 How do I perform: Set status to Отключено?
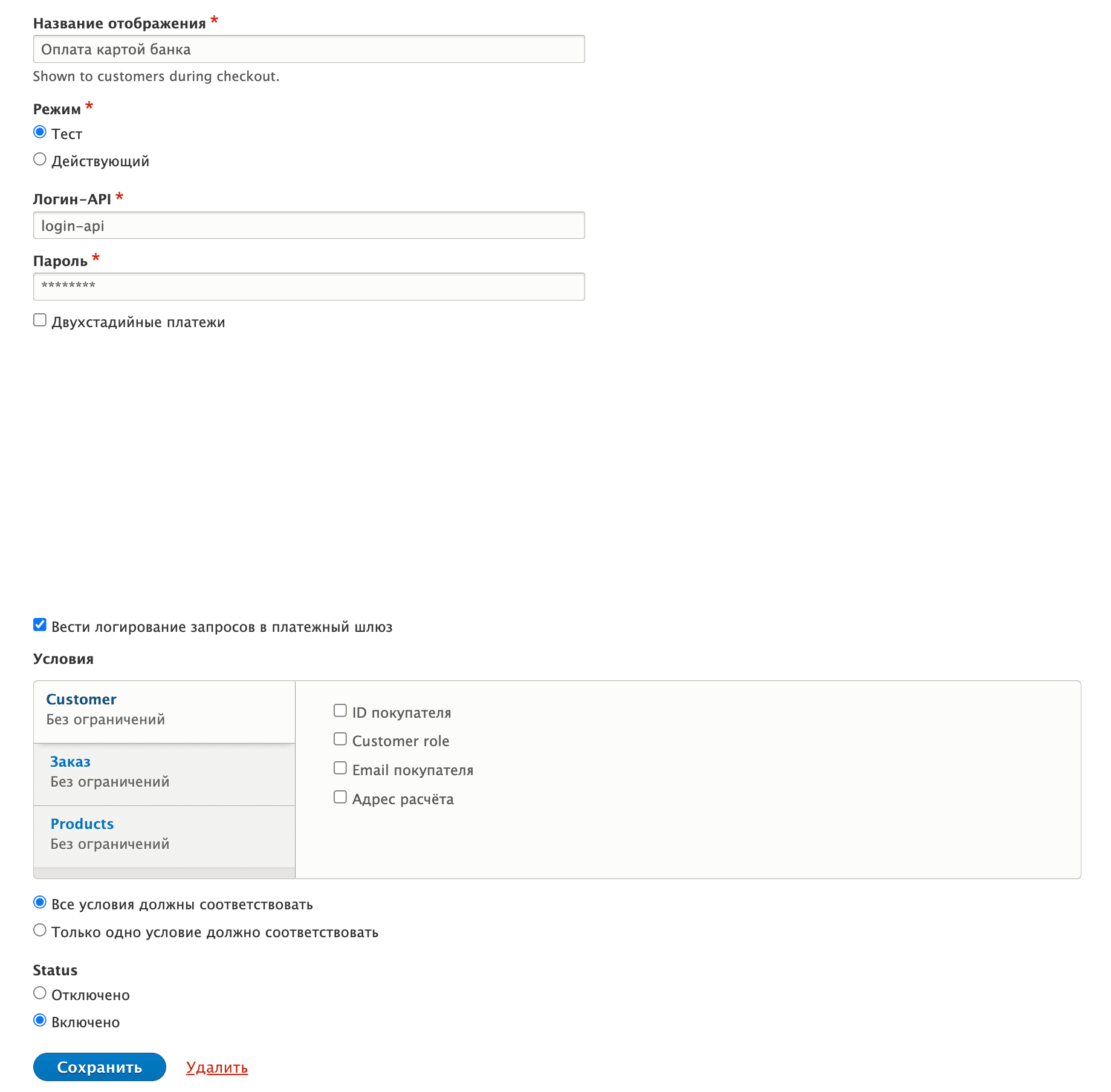(40, 993)
